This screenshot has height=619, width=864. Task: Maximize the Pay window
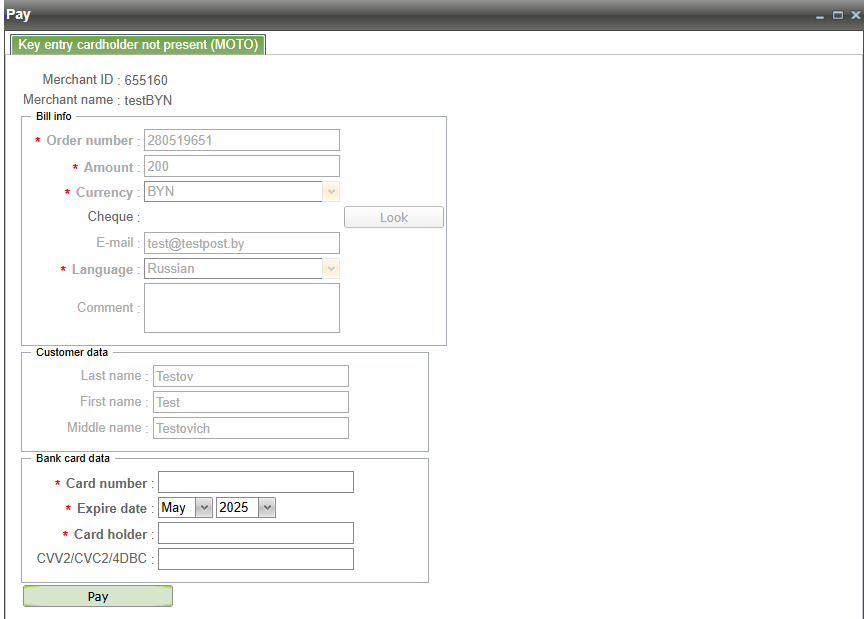pos(837,15)
